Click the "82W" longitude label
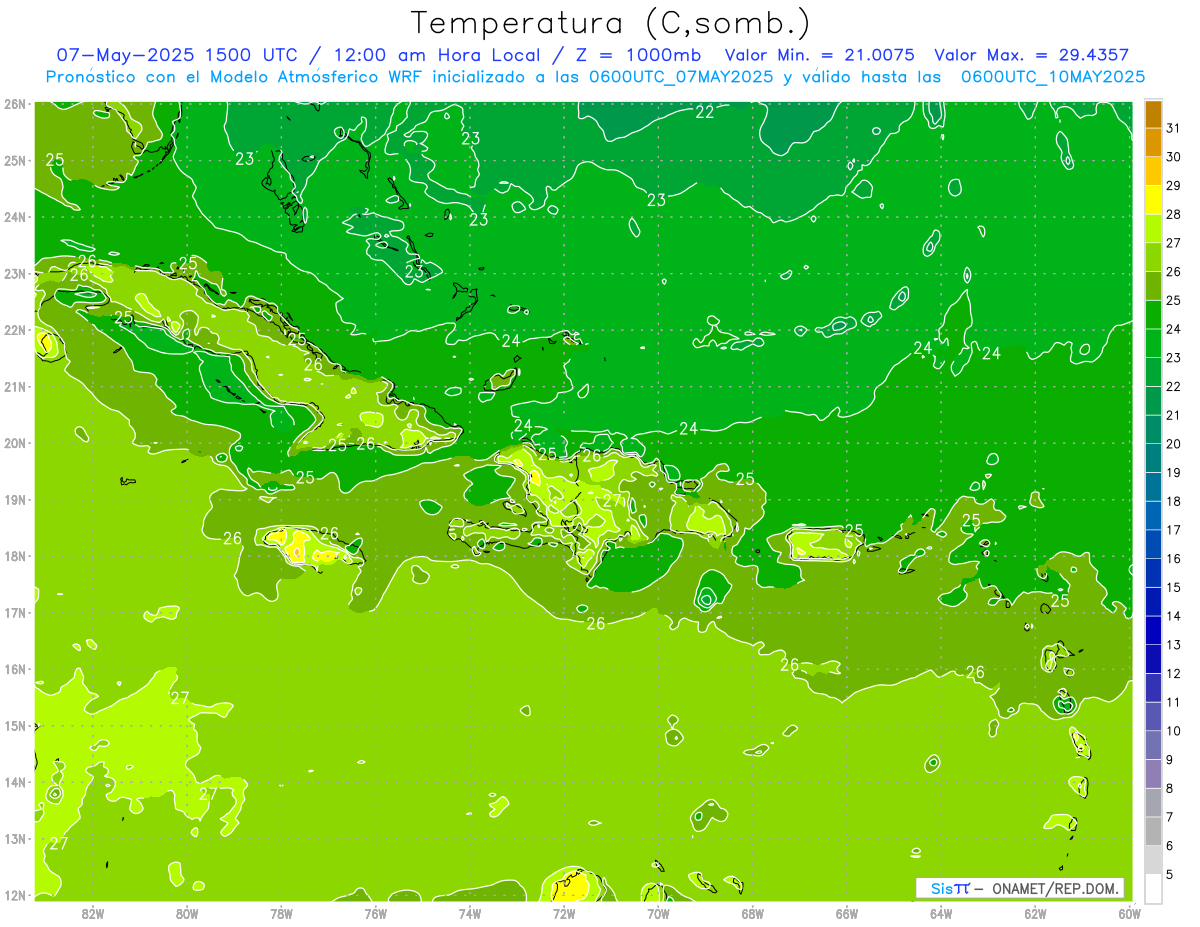Screen dimensions: 1200x927 [93, 913]
